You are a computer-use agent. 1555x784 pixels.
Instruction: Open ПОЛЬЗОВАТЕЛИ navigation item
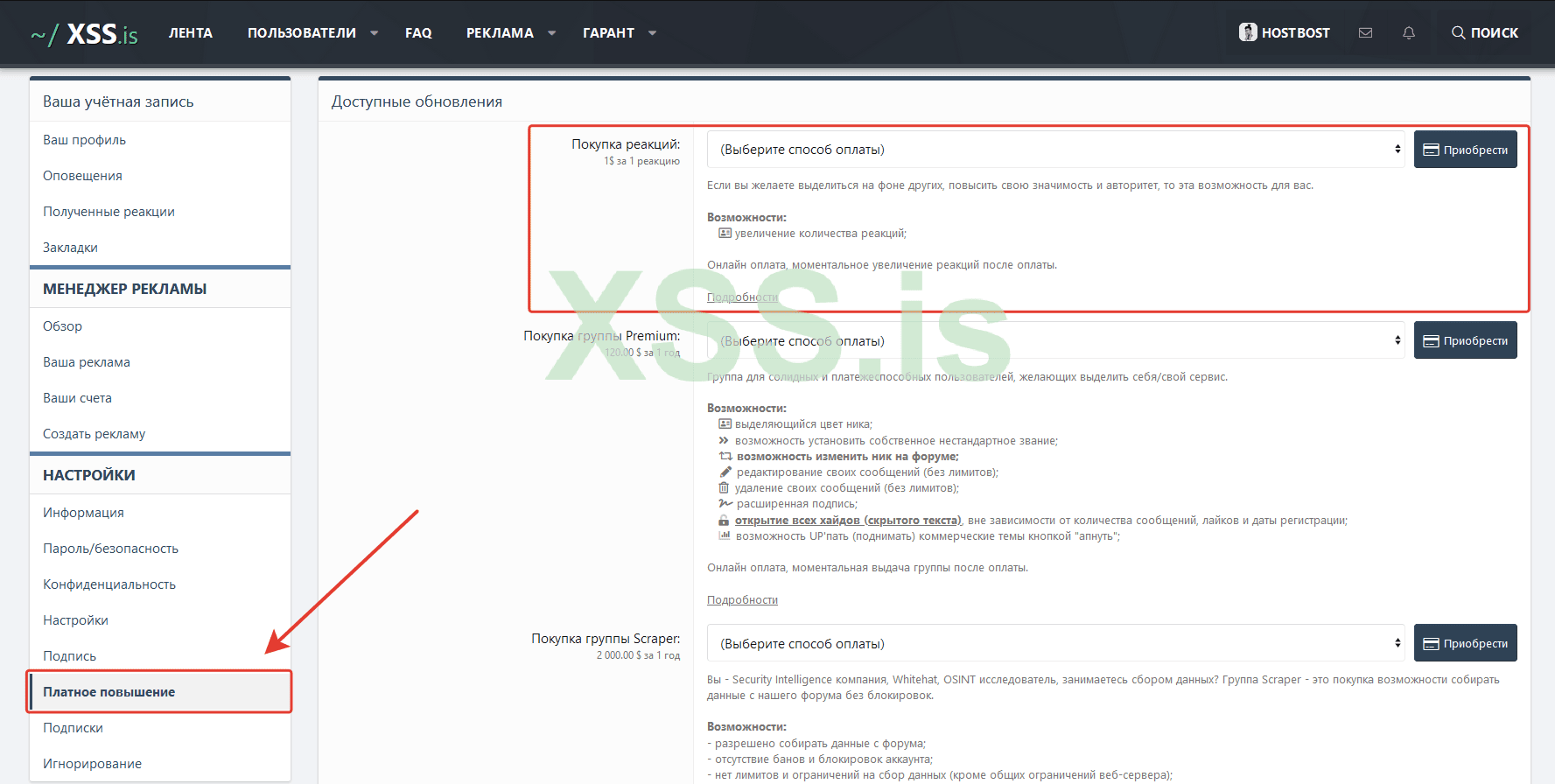(302, 33)
